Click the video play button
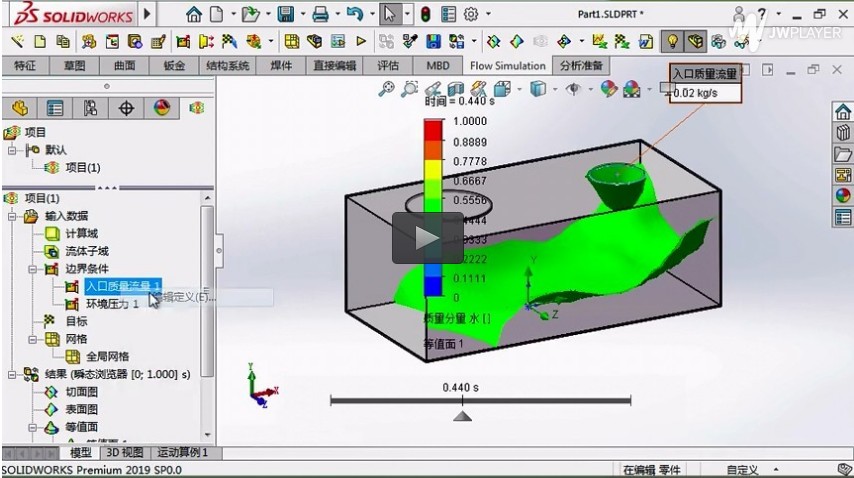The height and width of the screenshot is (478, 854). pyautogui.click(x=427, y=238)
